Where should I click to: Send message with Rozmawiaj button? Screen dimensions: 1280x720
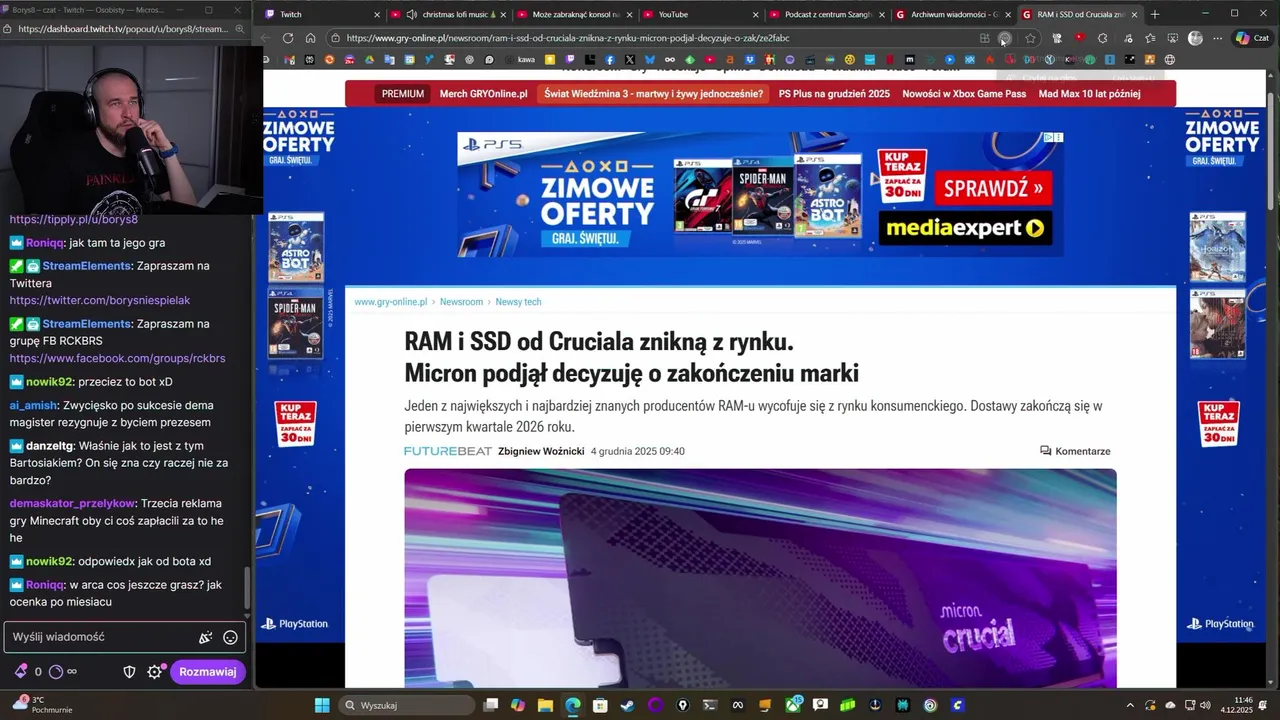[x=207, y=672]
